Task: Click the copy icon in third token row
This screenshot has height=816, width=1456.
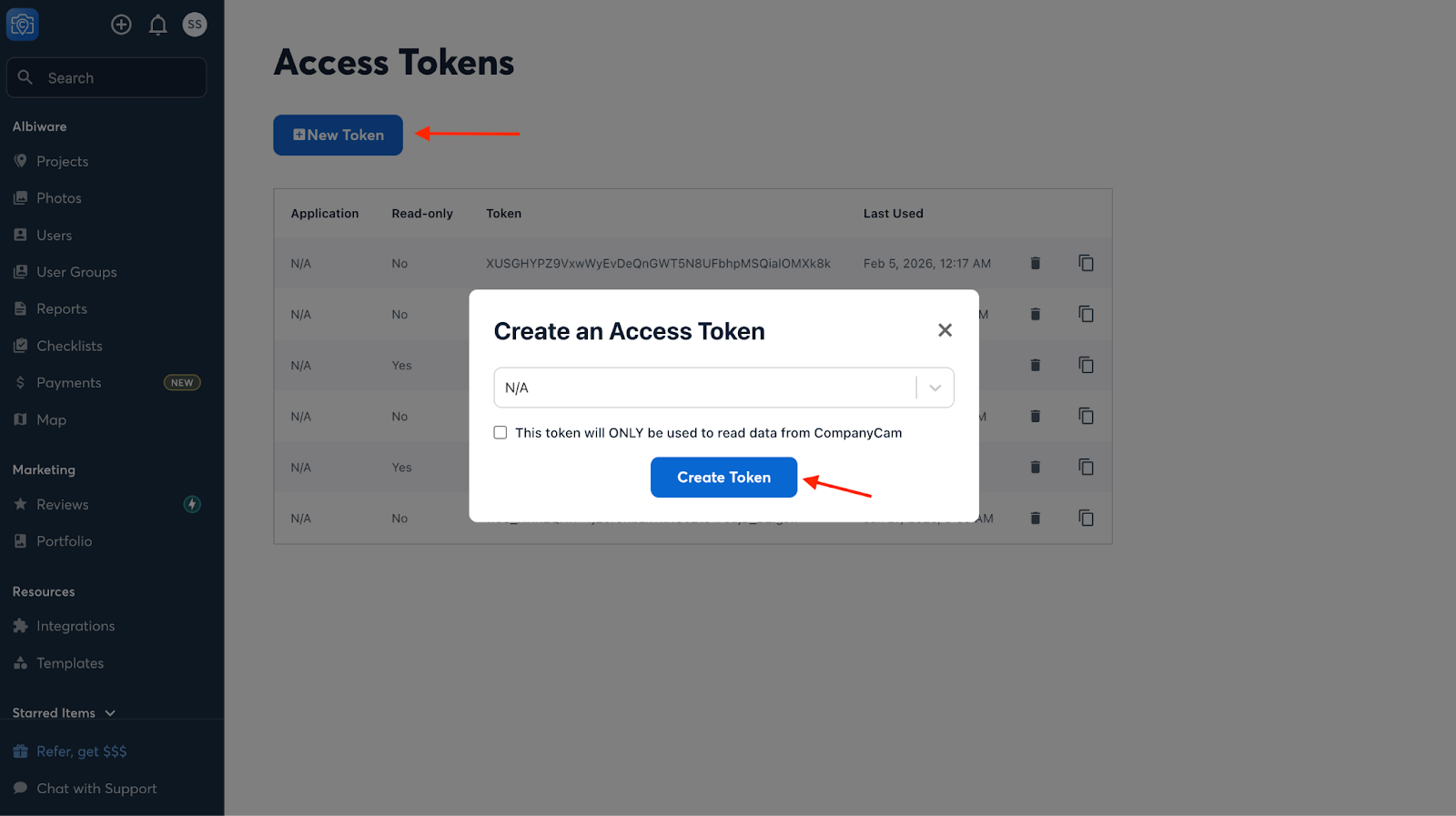Action: (x=1086, y=365)
